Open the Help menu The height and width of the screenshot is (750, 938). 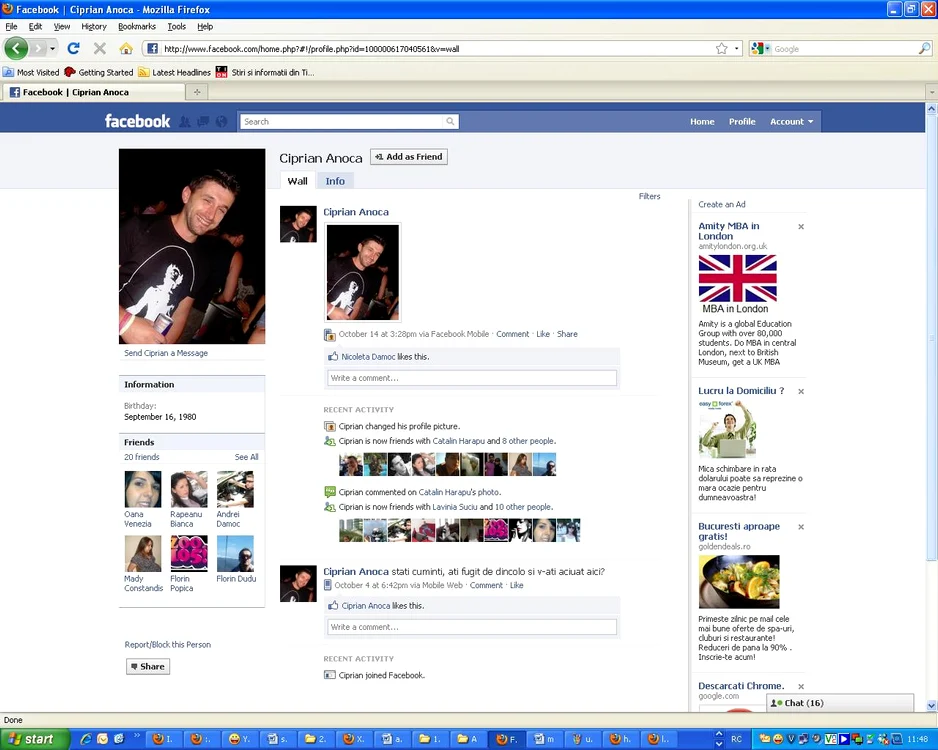(205, 26)
